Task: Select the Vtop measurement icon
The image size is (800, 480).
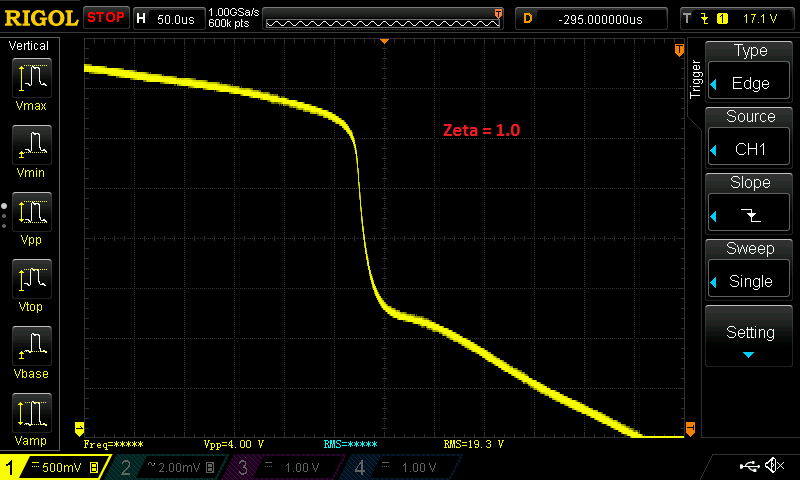Action: click(32, 279)
